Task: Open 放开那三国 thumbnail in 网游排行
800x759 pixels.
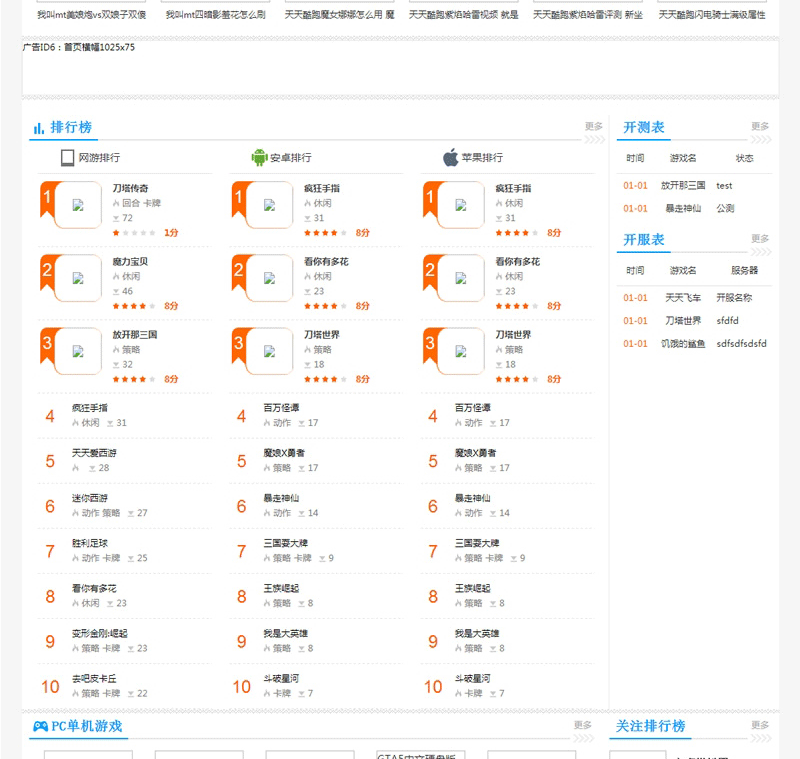Action: pos(78,351)
